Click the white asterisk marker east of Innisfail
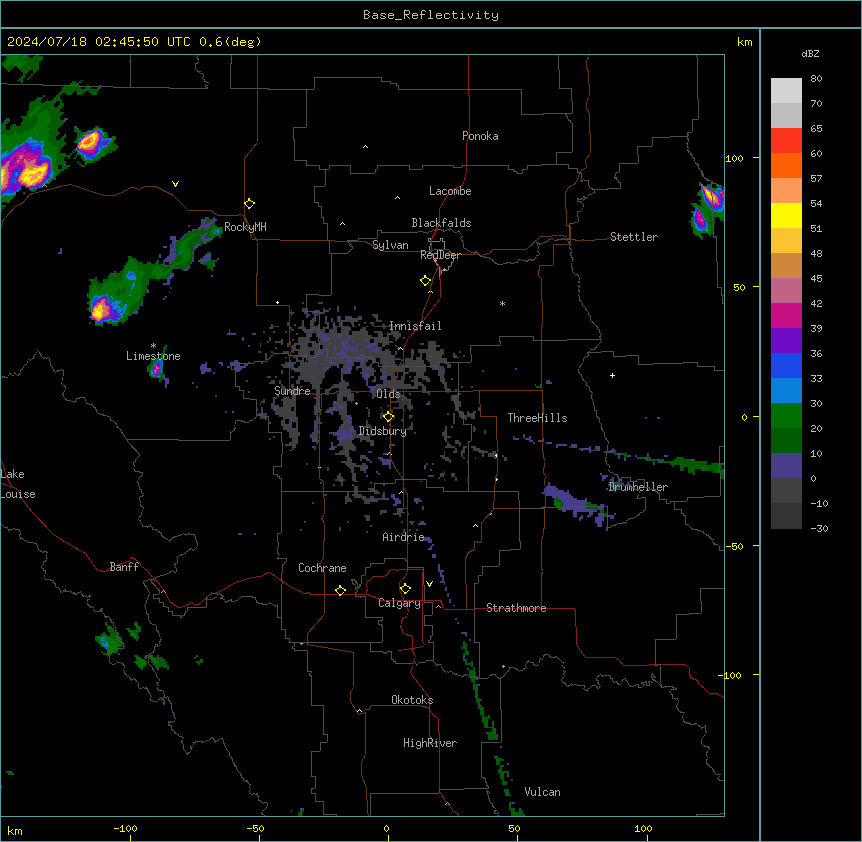 [x=502, y=303]
